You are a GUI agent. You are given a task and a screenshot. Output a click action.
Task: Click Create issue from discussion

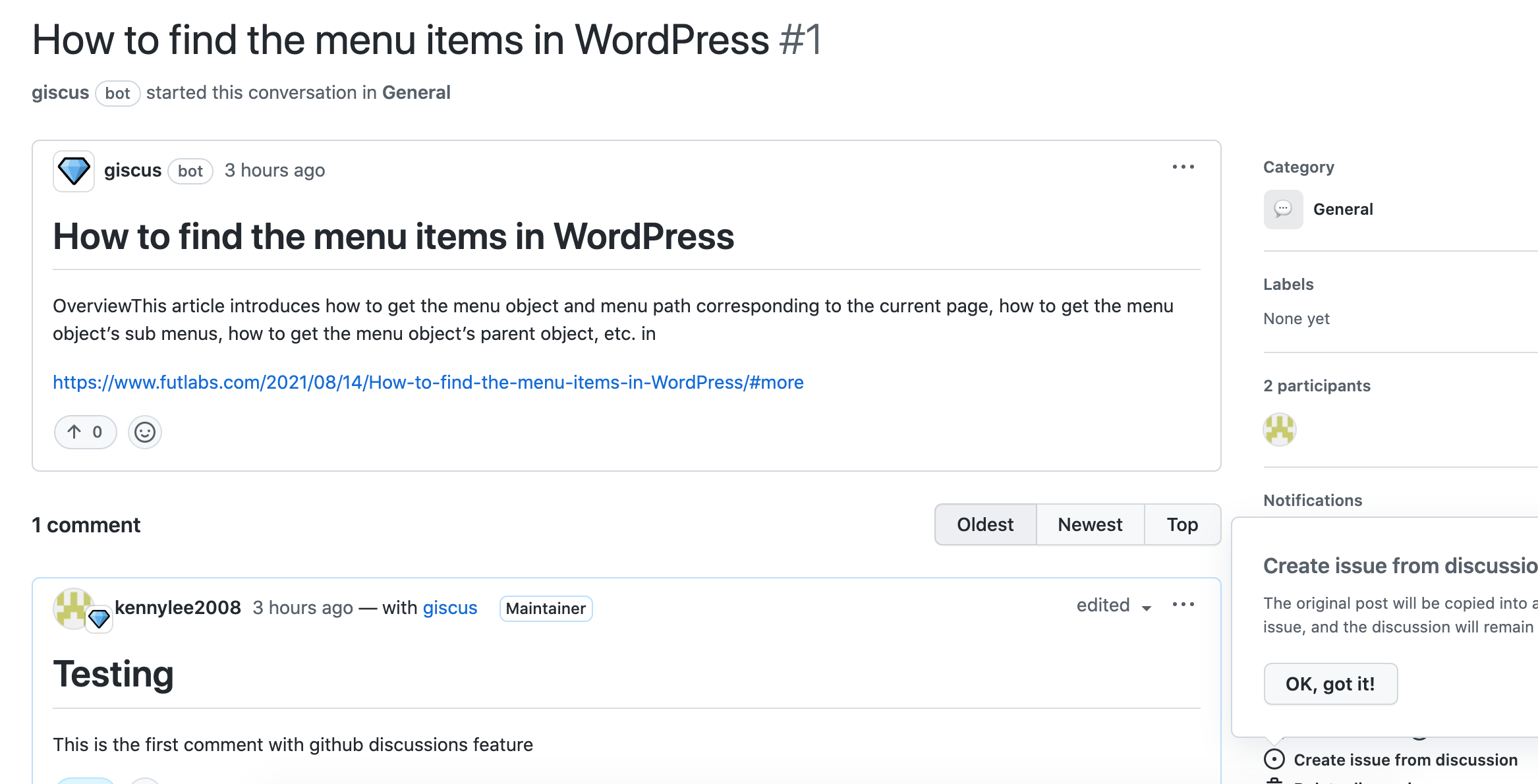coord(1406,760)
